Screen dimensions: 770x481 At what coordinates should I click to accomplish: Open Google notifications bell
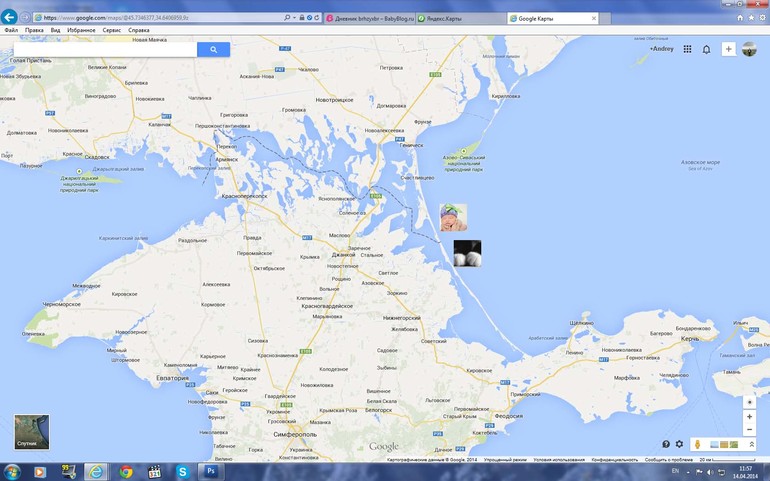(x=706, y=50)
